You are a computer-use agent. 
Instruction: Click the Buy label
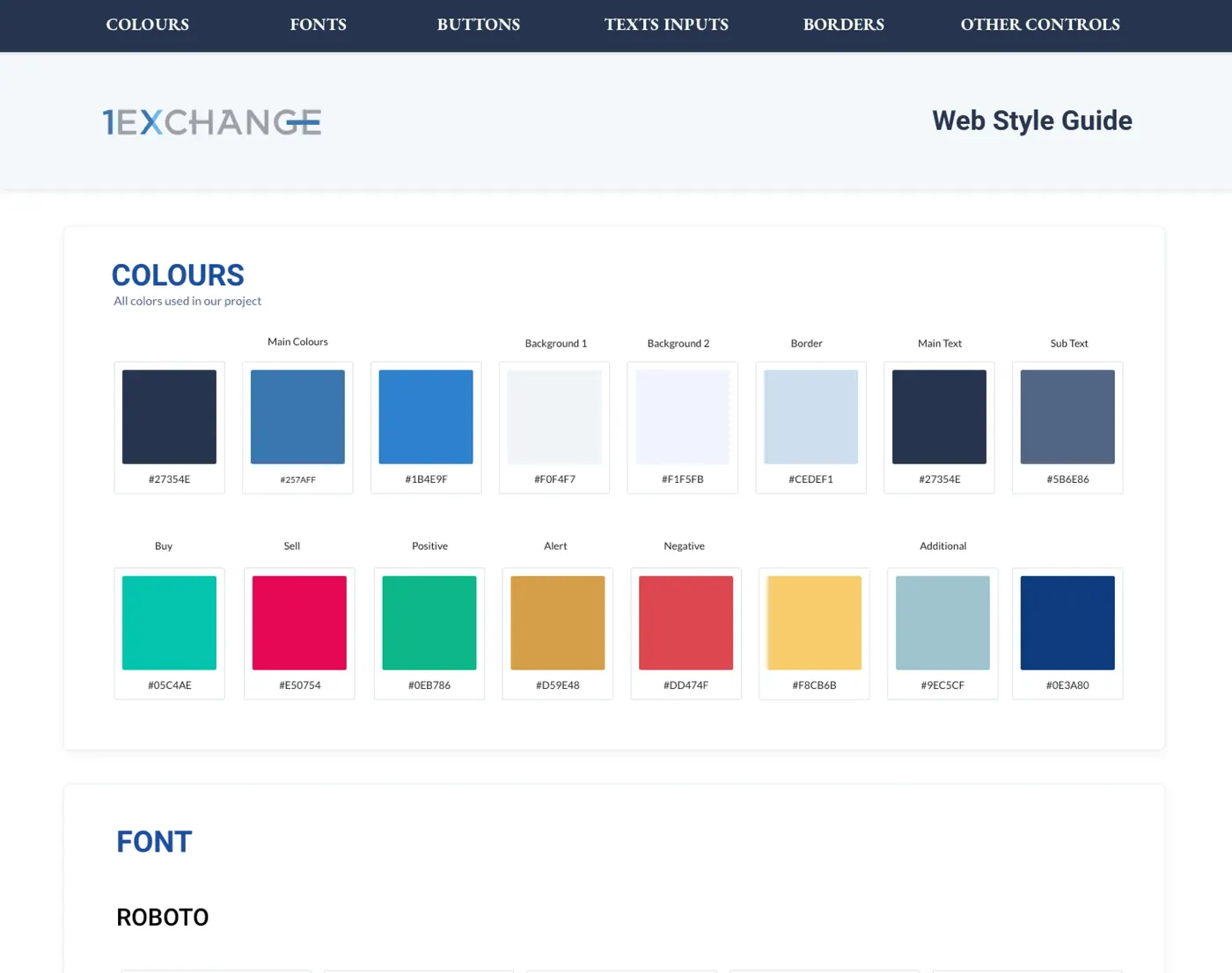(x=164, y=545)
